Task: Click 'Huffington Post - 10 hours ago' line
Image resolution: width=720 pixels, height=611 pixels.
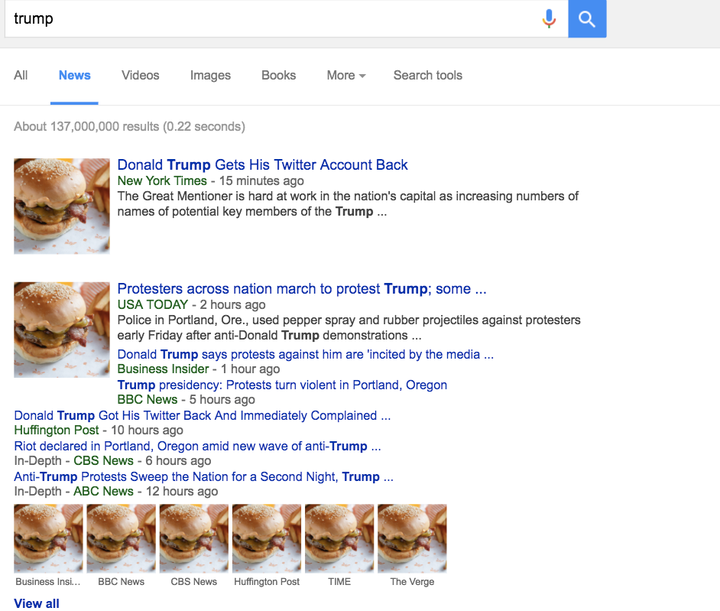Action: pyautogui.click(x=99, y=430)
